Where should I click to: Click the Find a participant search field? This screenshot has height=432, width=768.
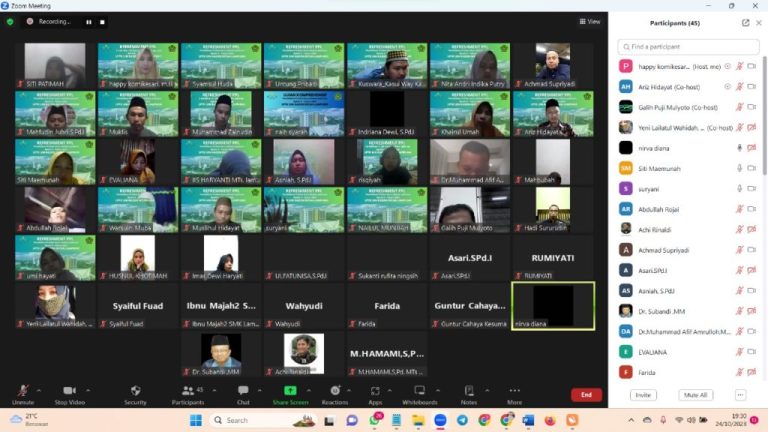pyautogui.click(x=688, y=47)
